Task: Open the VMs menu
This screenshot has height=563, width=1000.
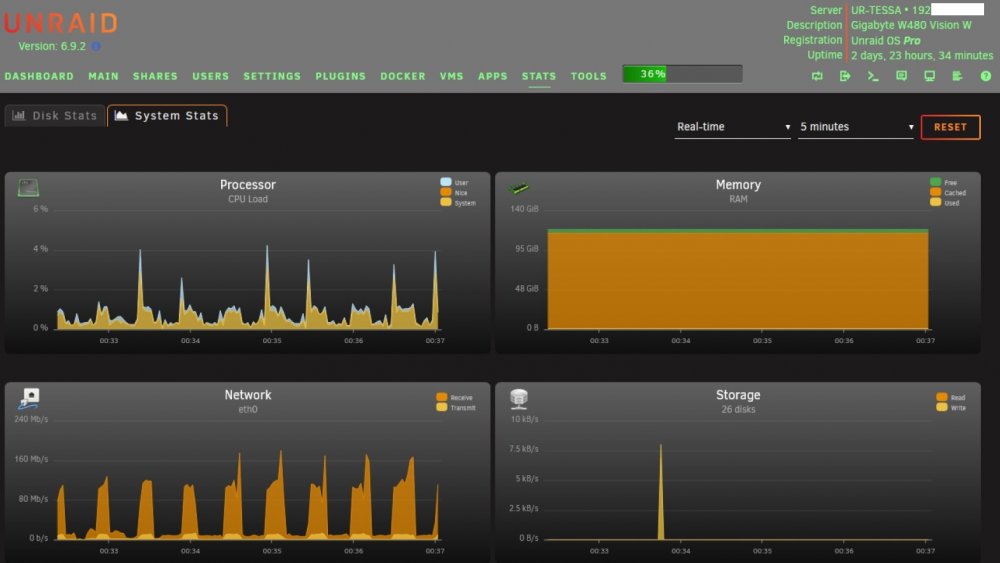Action: [452, 76]
